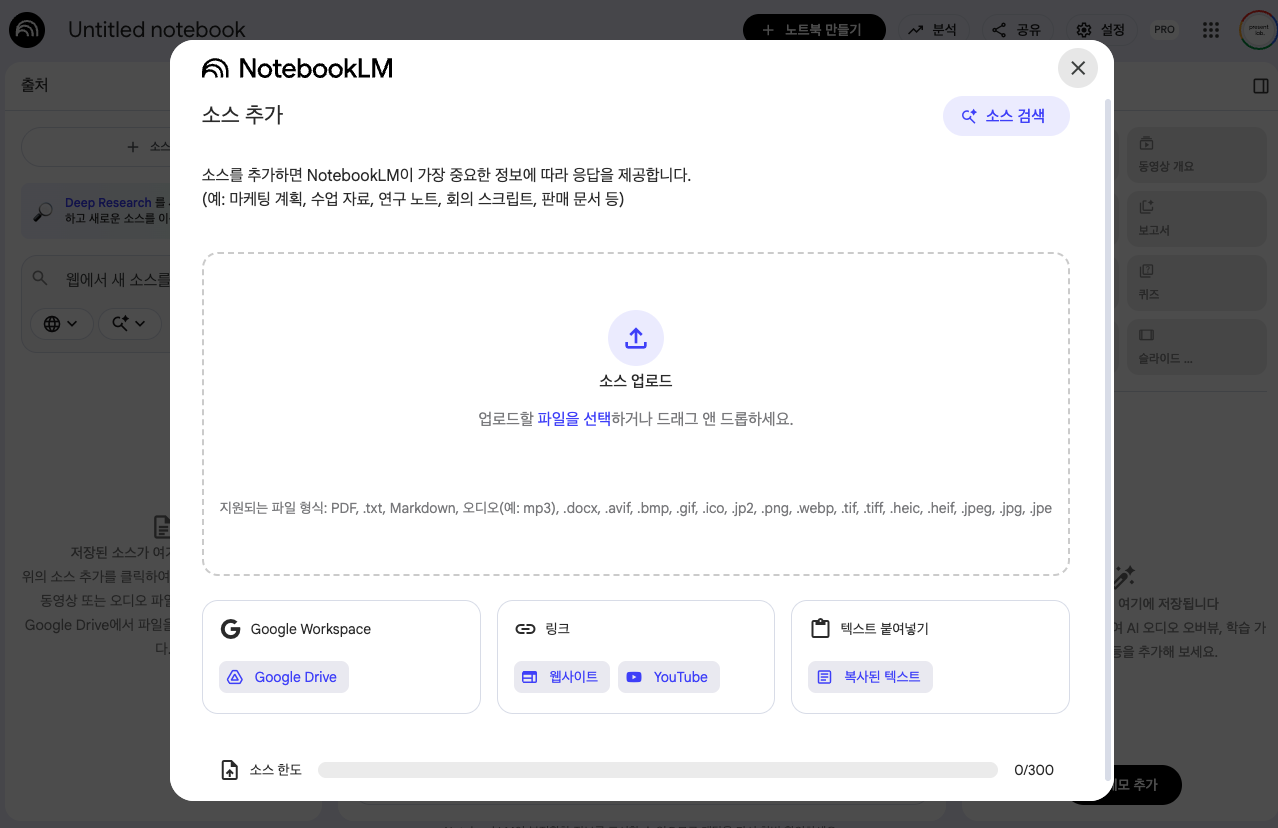Viewport: 1278px width, 828px height.
Task: Open the Google apps grid icon
Action: tap(1211, 30)
